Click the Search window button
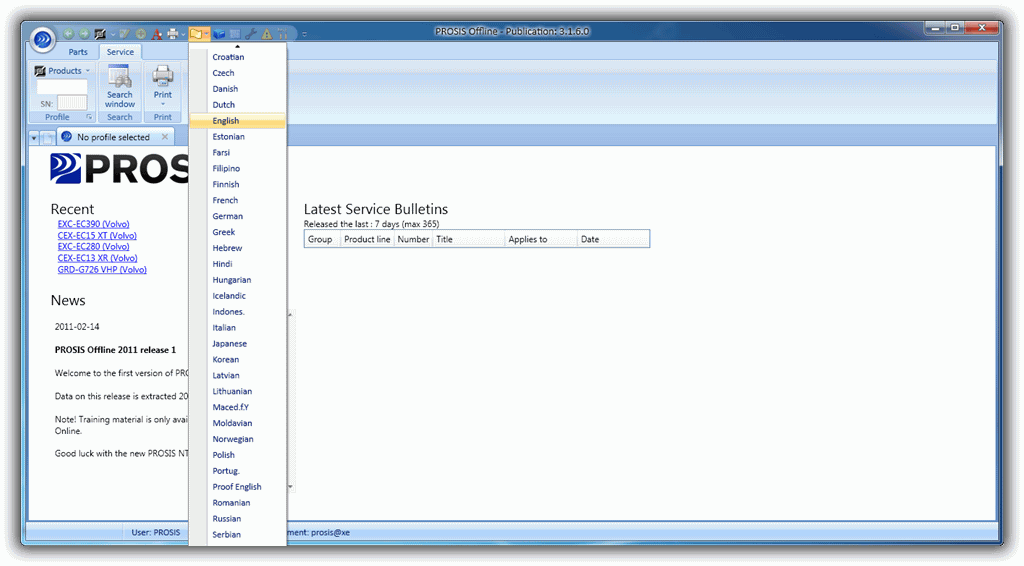This screenshot has width=1024, height=566. coord(120,86)
